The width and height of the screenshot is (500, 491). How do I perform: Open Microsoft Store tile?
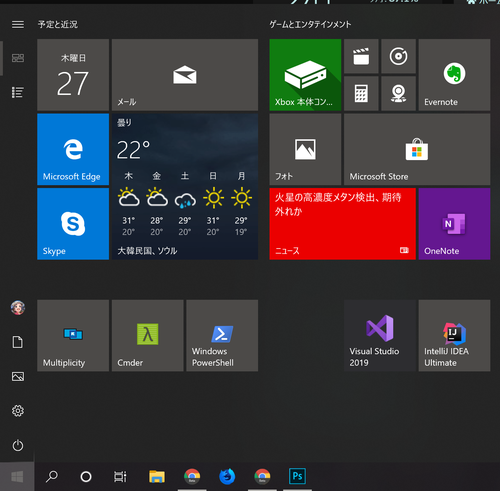(417, 149)
